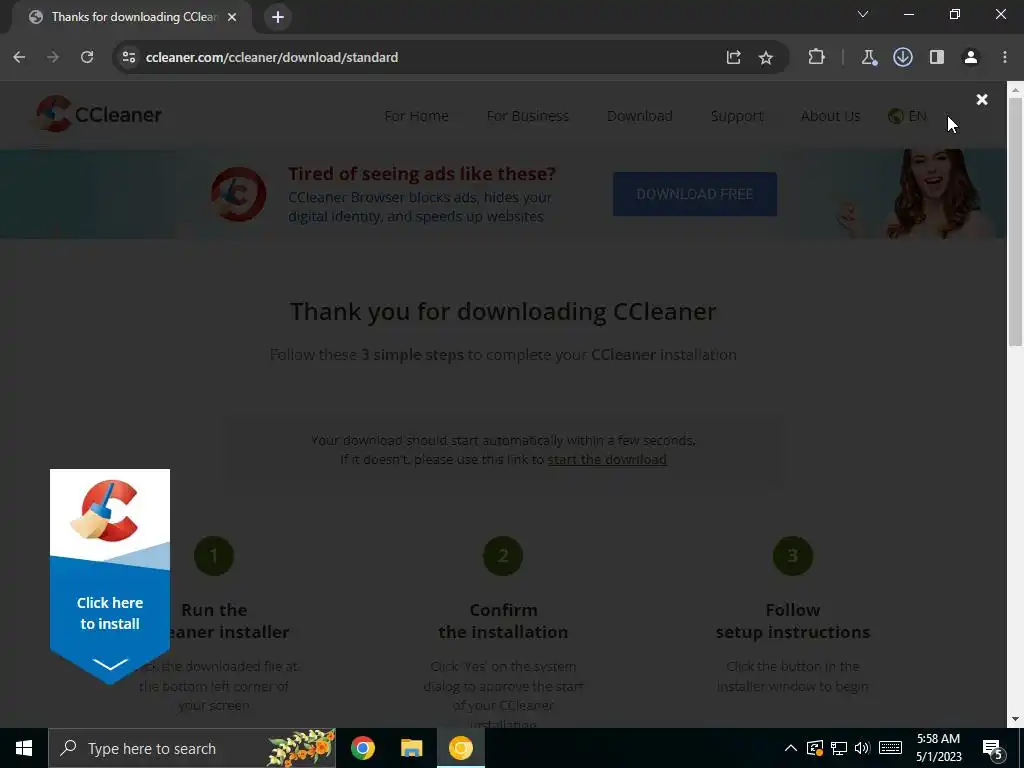Viewport: 1024px width, 768px height.
Task: Bookmark this page with the star
Action: pos(766,57)
